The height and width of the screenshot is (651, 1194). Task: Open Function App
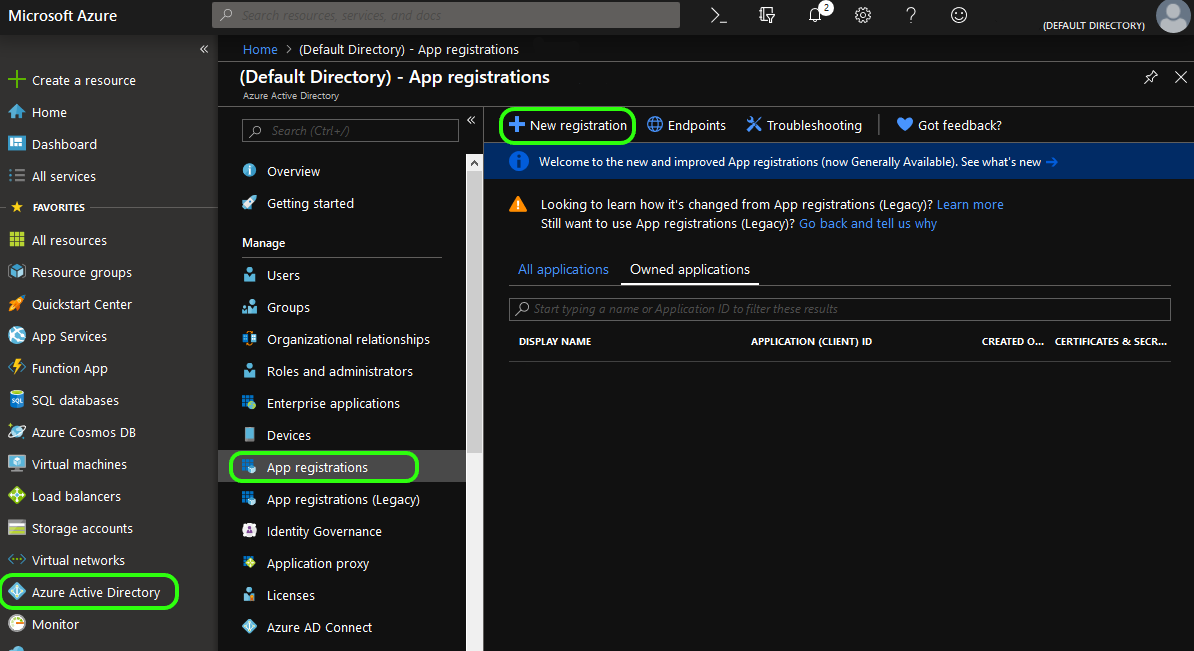point(58,368)
